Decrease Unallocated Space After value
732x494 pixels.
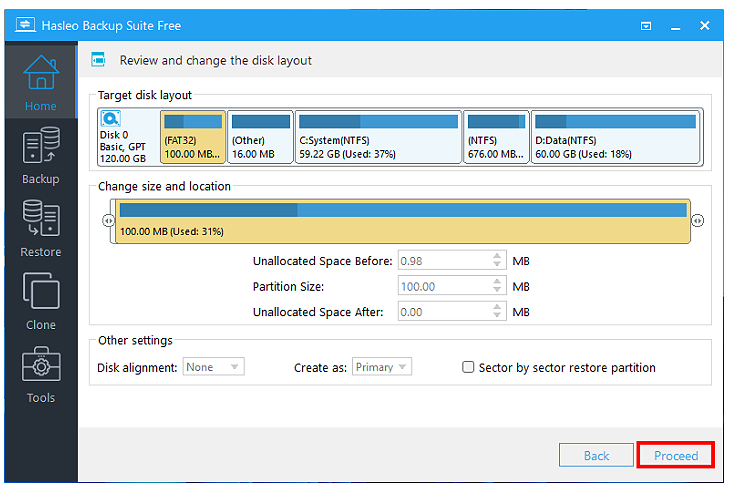point(497,316)
